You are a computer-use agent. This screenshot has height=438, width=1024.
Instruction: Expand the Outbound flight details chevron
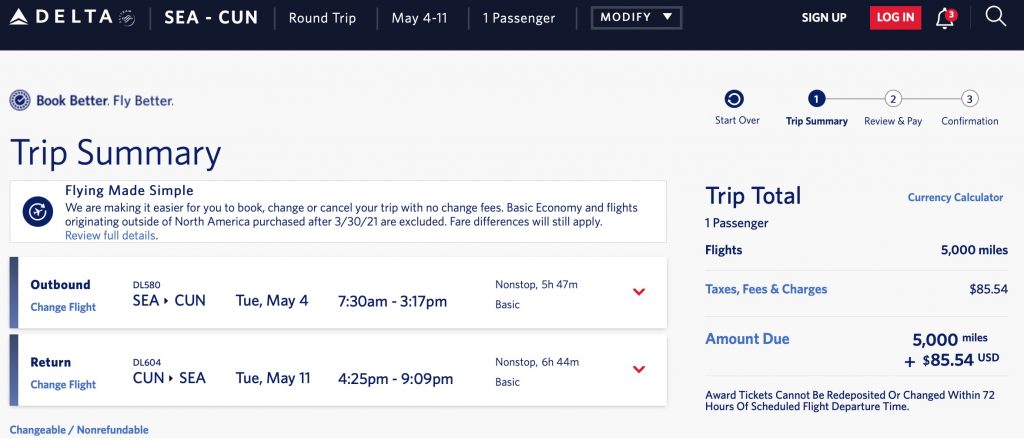639,292
